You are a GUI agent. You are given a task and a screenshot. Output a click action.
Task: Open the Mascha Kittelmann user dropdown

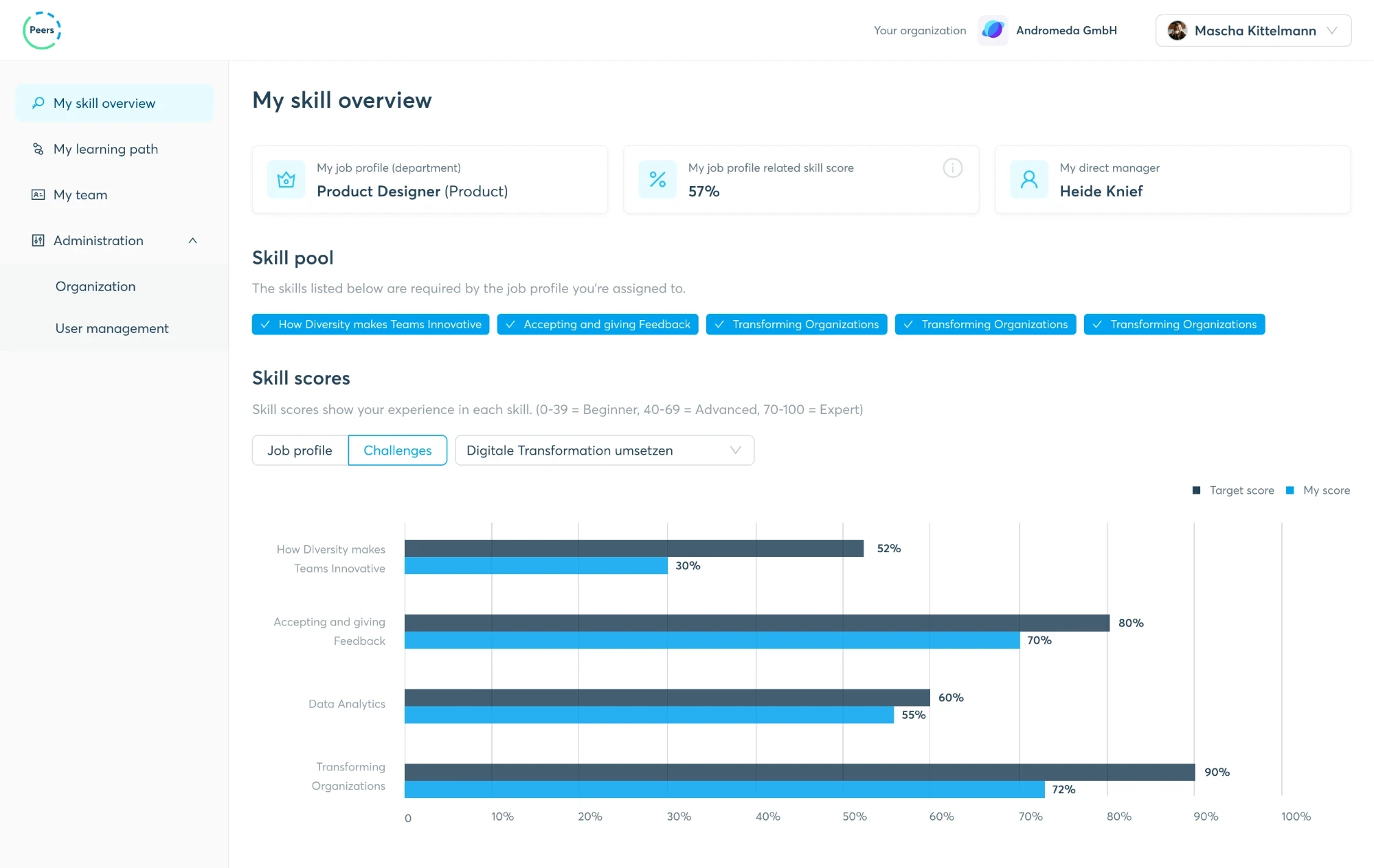pyautogui.click(x=1253, y=30)
